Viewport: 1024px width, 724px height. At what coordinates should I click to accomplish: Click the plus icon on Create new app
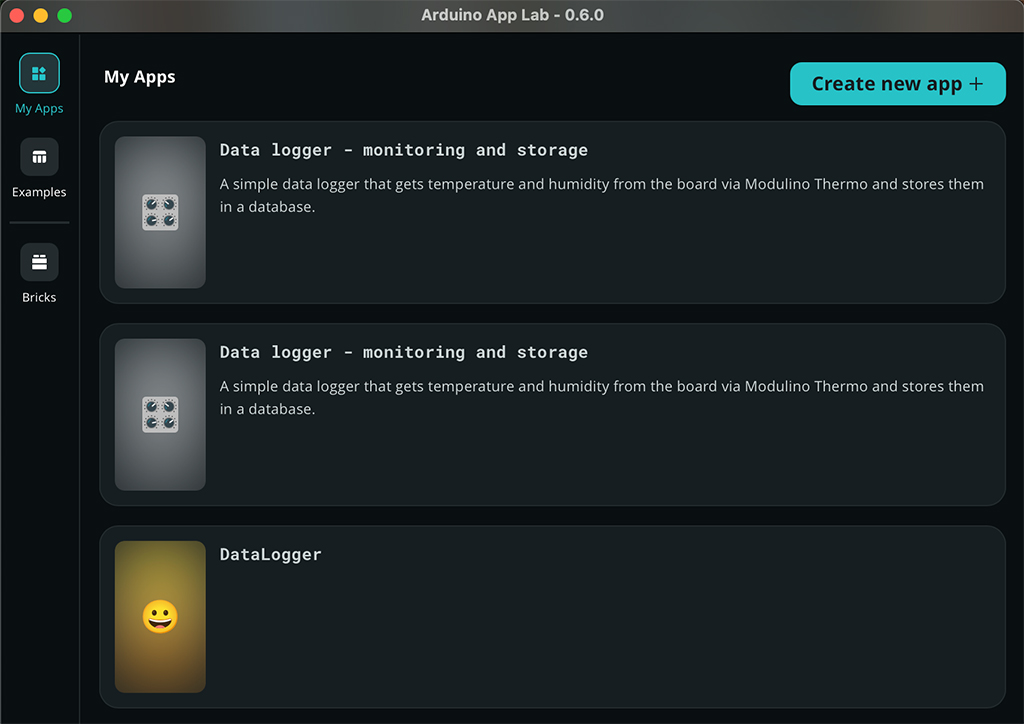point(976,84)
